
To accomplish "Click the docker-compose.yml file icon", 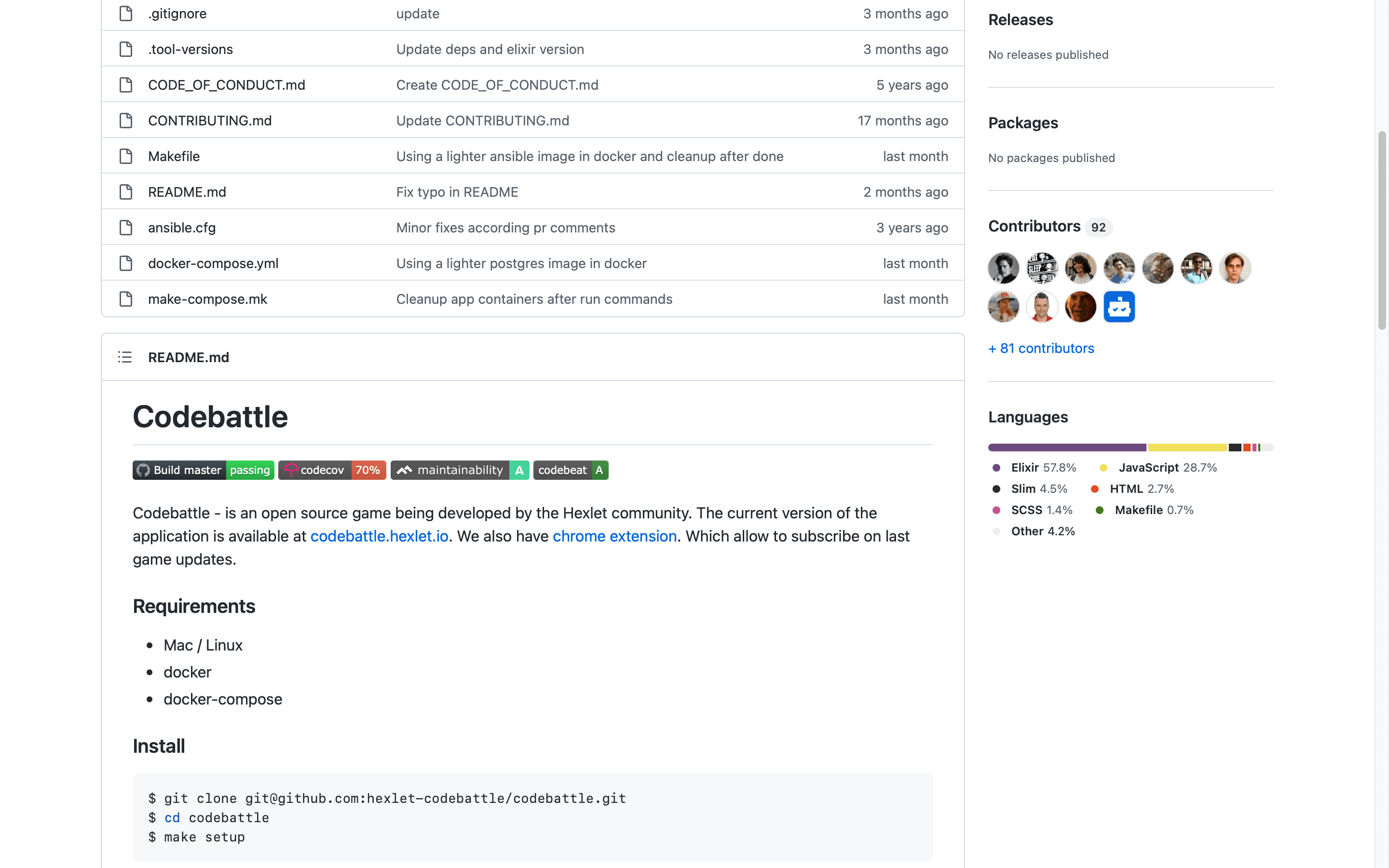I will click(126, 262).
